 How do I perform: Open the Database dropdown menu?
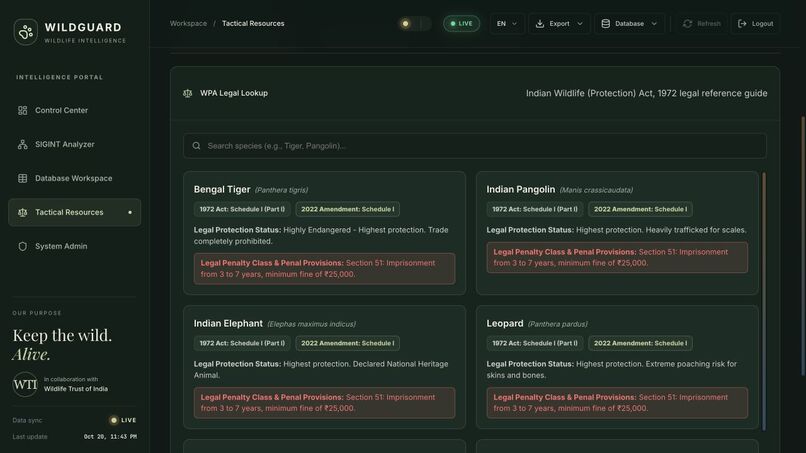629,24
